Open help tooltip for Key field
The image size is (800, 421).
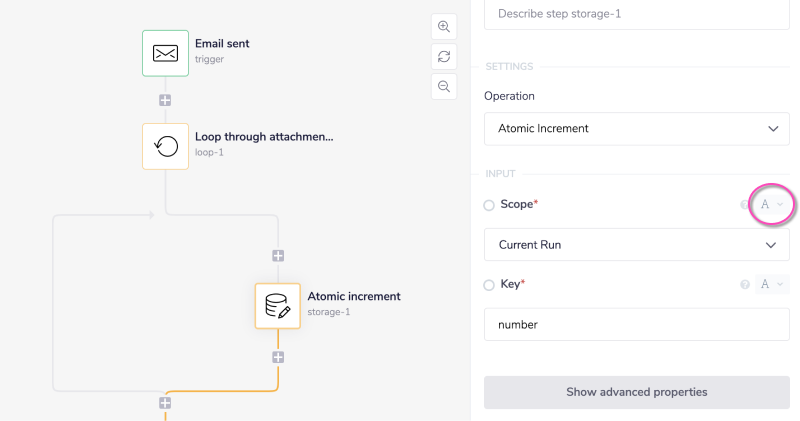point(744,285)
